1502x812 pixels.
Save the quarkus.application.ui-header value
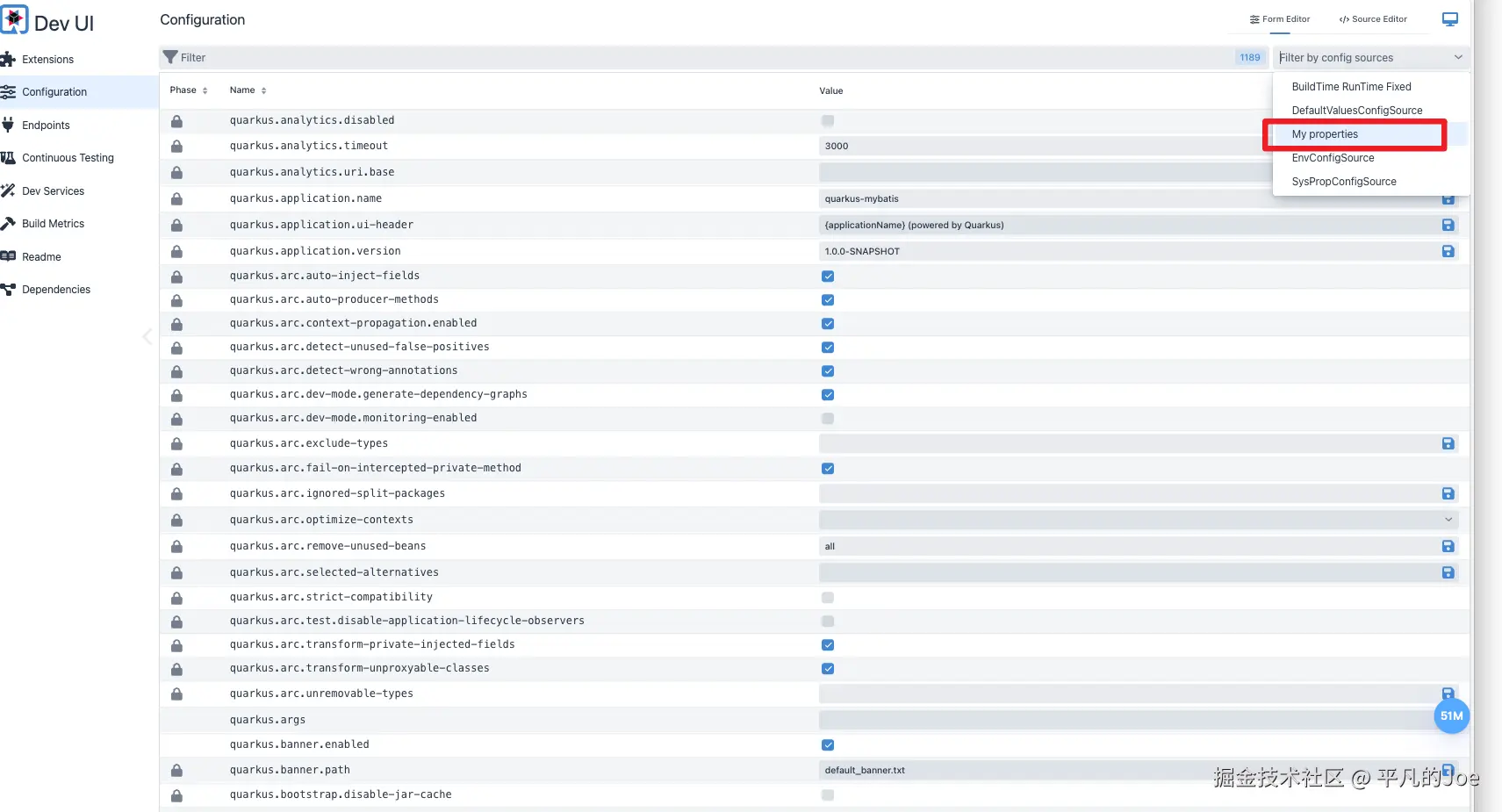coord(1448,226)
